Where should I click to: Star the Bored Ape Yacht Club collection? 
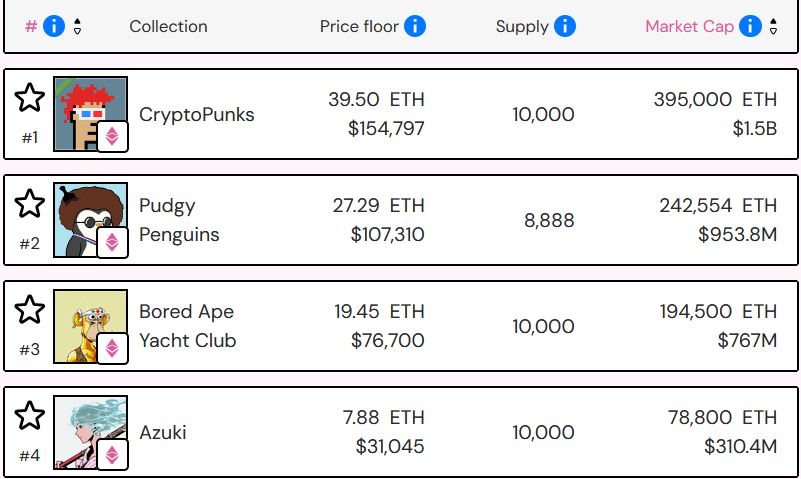[30, 309]
